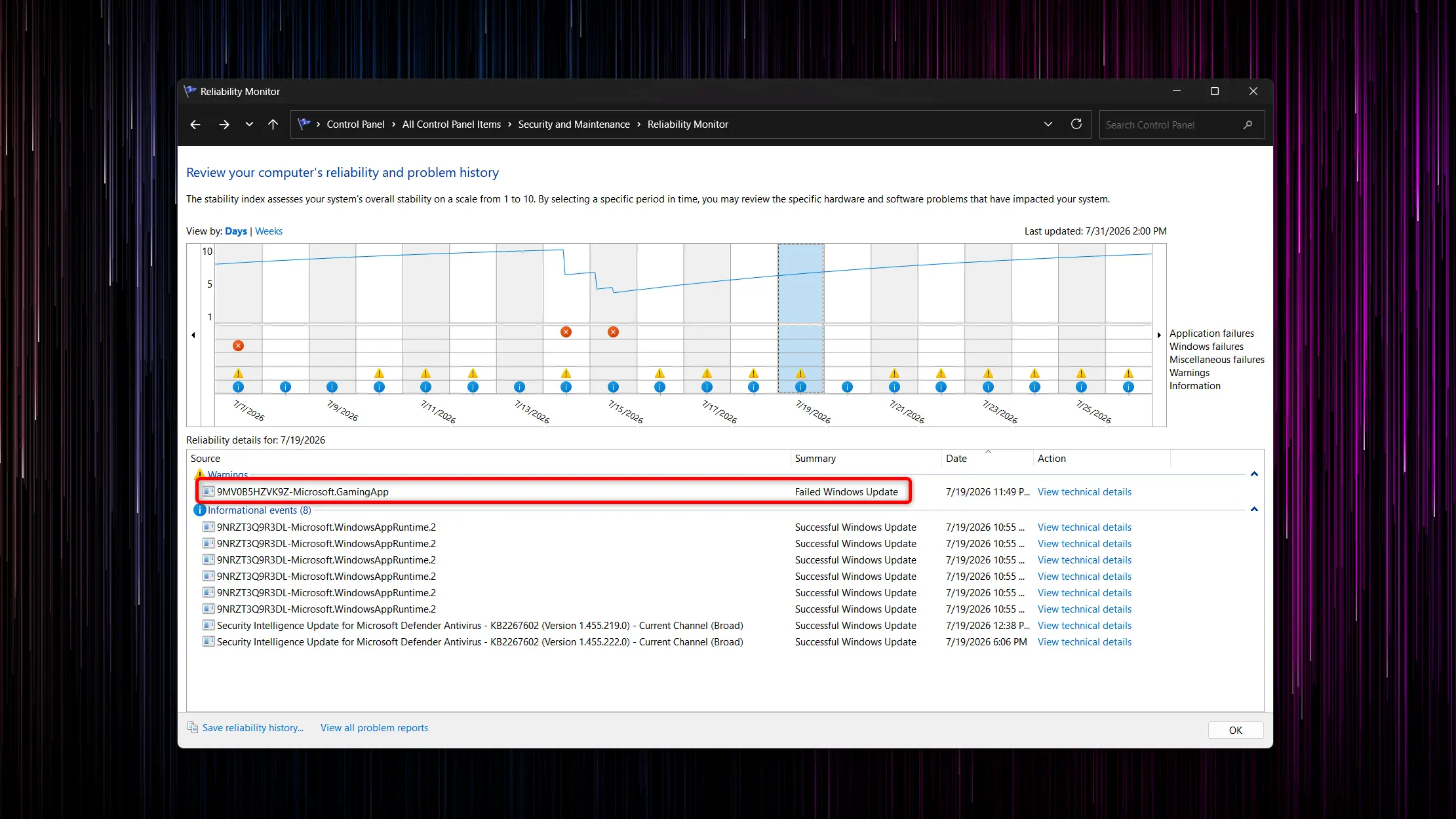Click the information icon for 7/20/2026
This screenshot has width=1456, height=819.
tap(847, 387)
